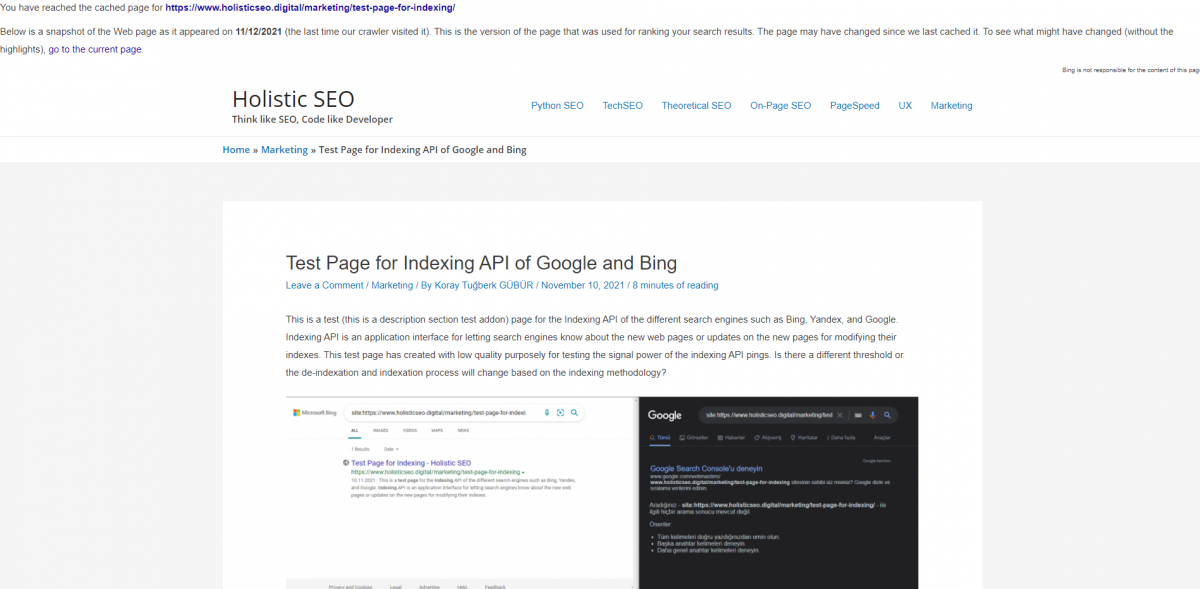Screen dimensions: 1200x589
Task: Click the article heading 'Test Page for Indexing API of Google and Bing'
Action: tap(481, 263)
